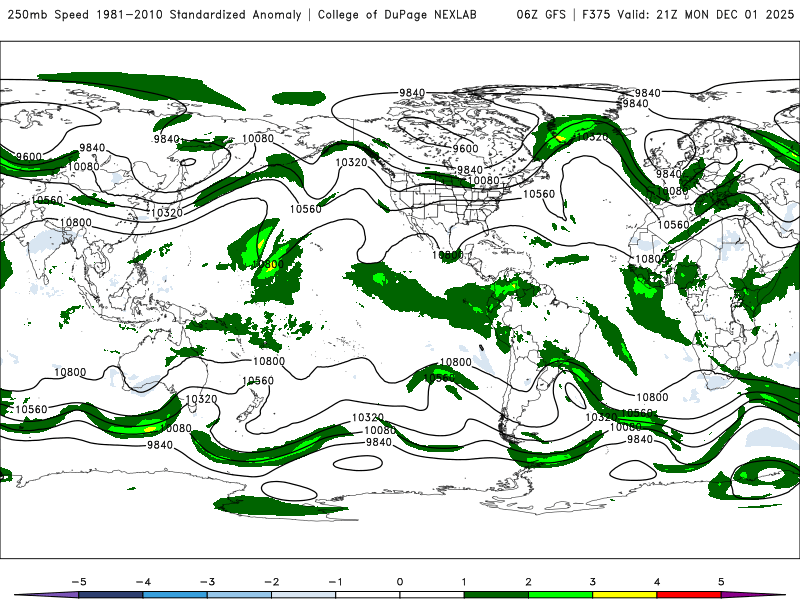Click the yellow 3-to-4 colorbar segment
Screen dimensions: 800x600
[624, 595]
